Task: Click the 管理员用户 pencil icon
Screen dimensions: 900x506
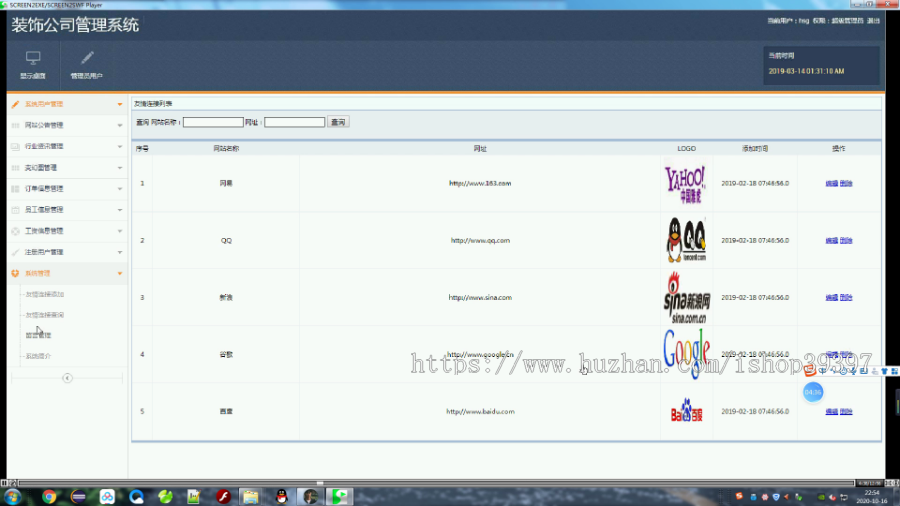Action: pos(87,58)
